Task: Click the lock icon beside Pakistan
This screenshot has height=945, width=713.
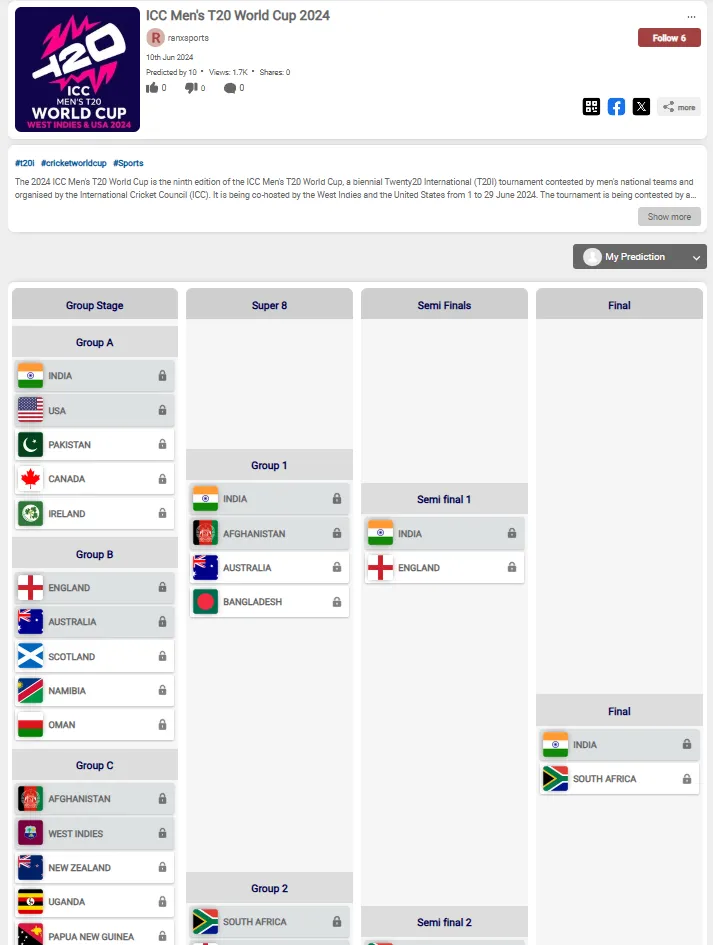Action: click(162, 445)
